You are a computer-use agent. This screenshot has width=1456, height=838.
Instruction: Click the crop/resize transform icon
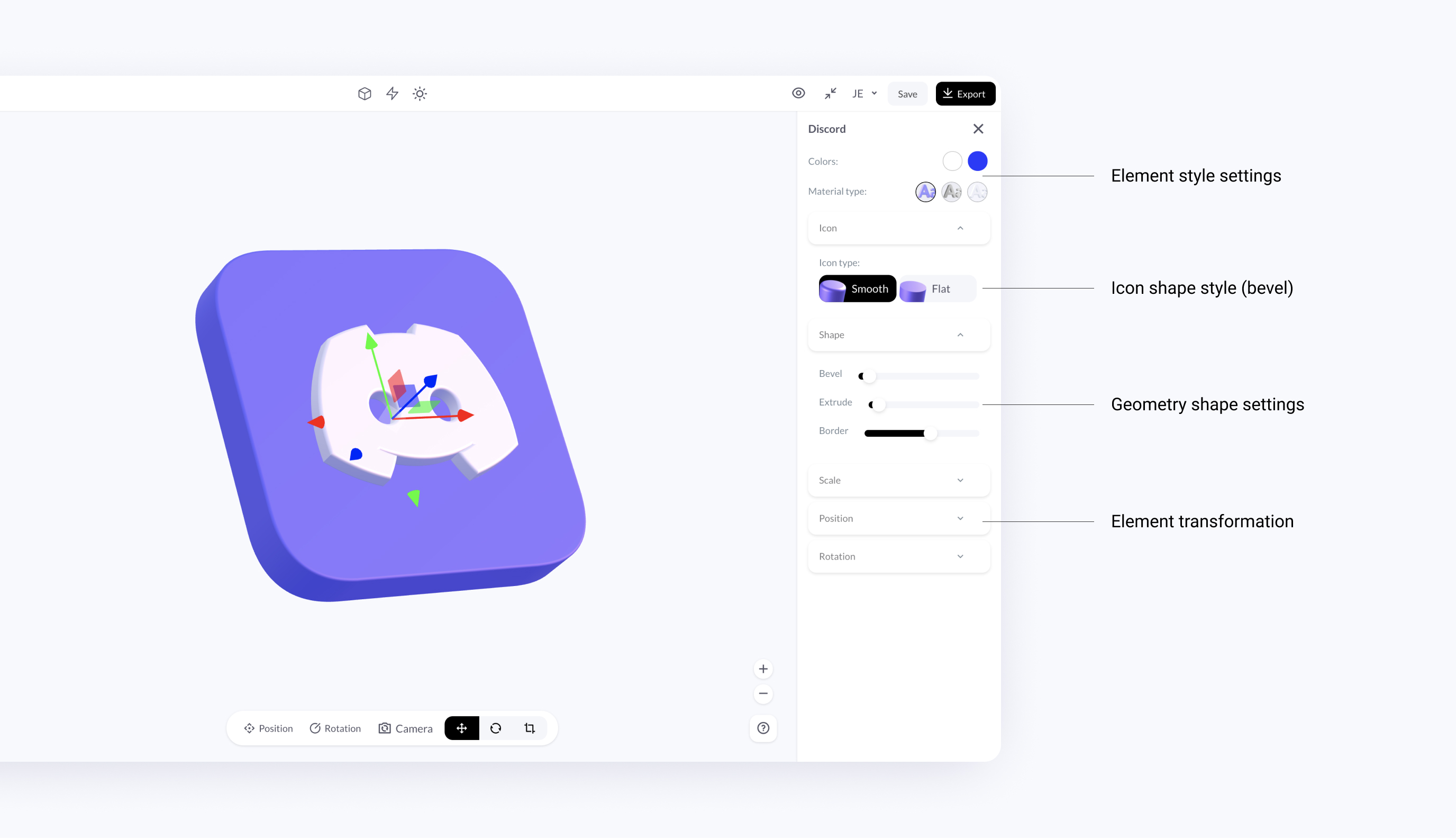(529, 727)
